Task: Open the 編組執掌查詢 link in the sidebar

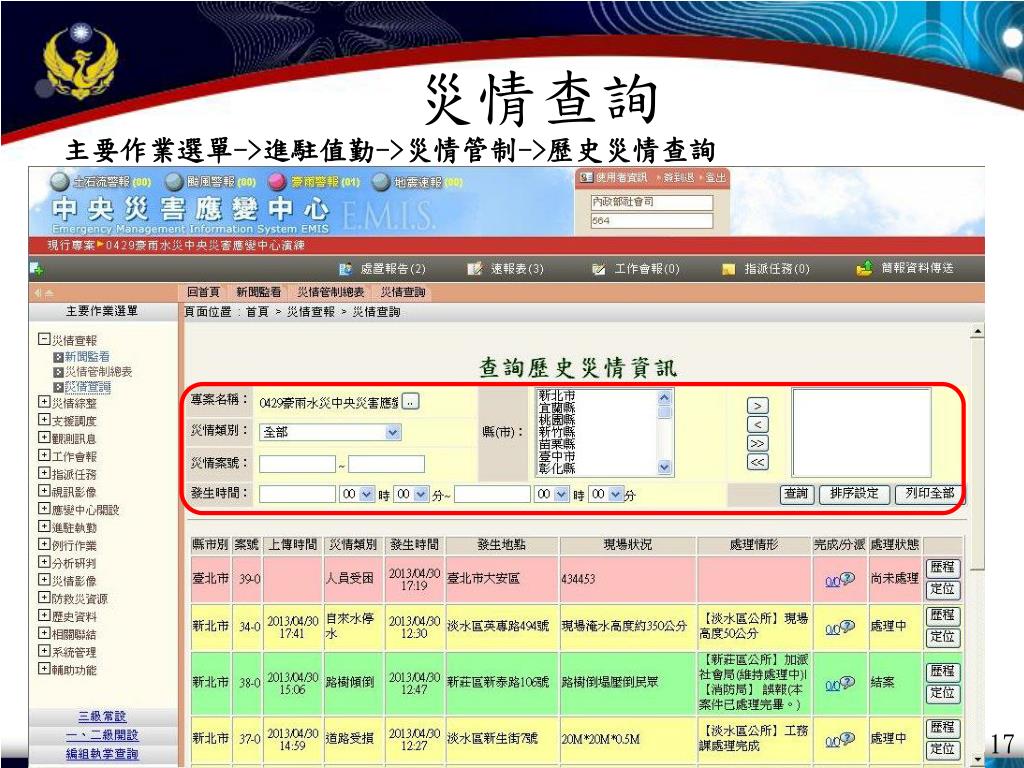Action: click(x=102, y=754)
